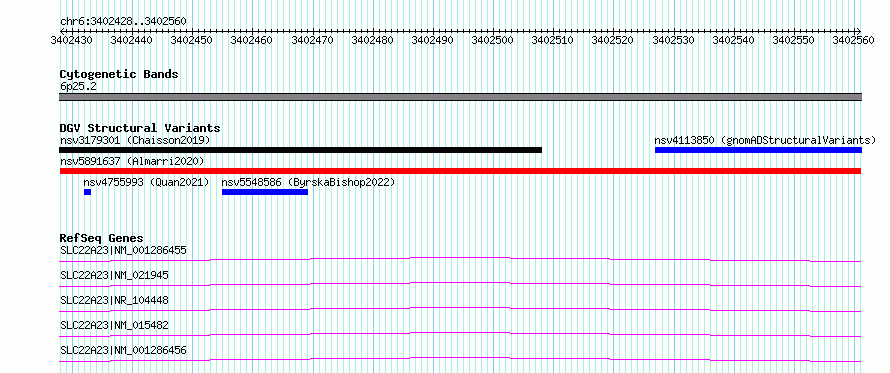
Task: Click ruler position 3402450
Action: tap(193, 40)
